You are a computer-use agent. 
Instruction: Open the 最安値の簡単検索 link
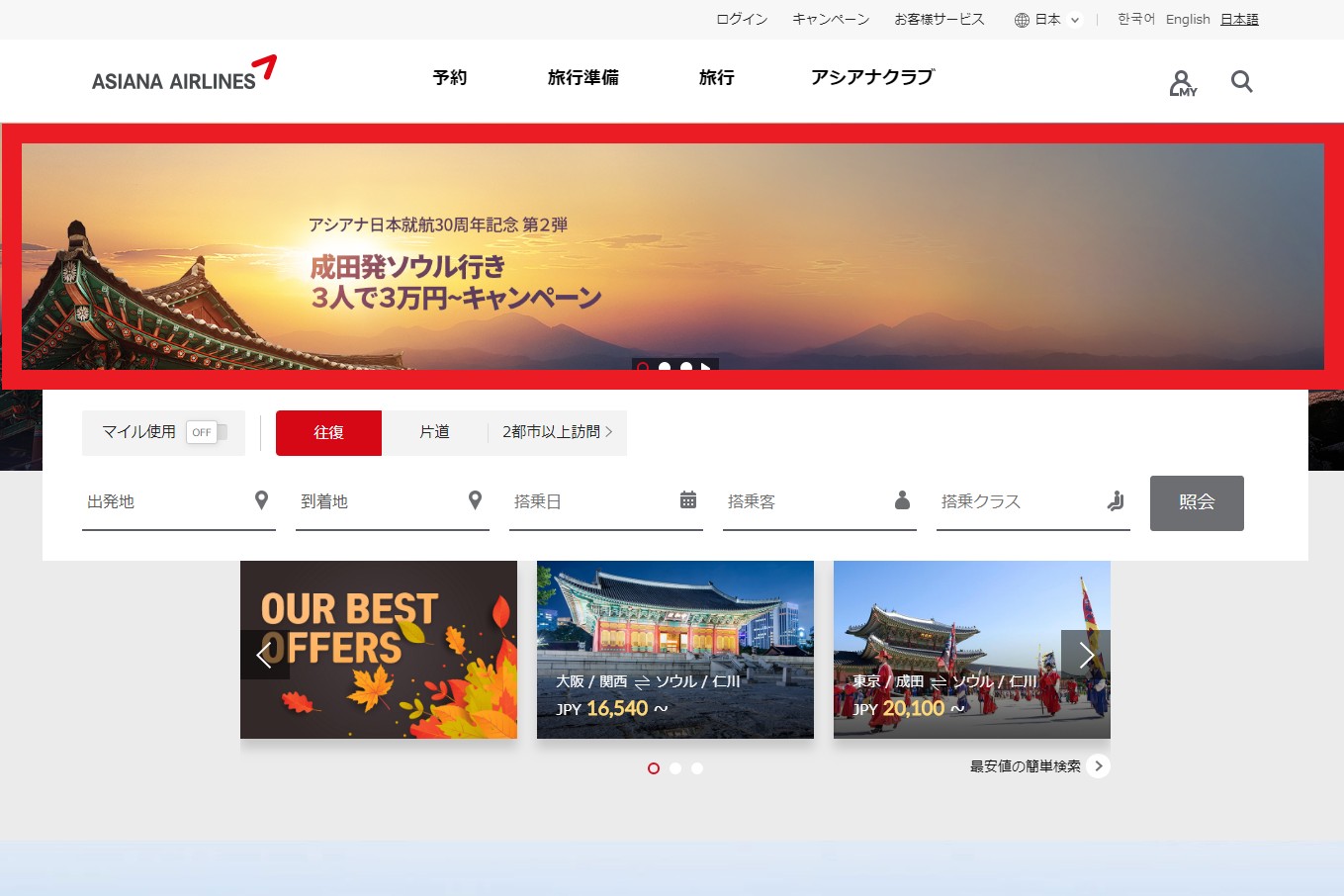coord(1026,766)
